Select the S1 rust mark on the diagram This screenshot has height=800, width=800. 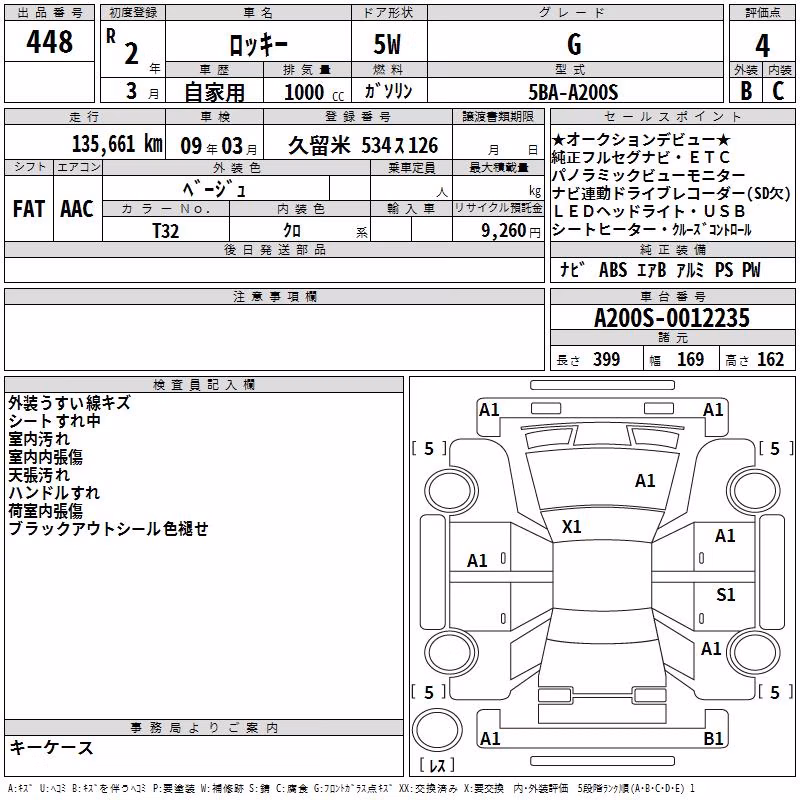726,595
